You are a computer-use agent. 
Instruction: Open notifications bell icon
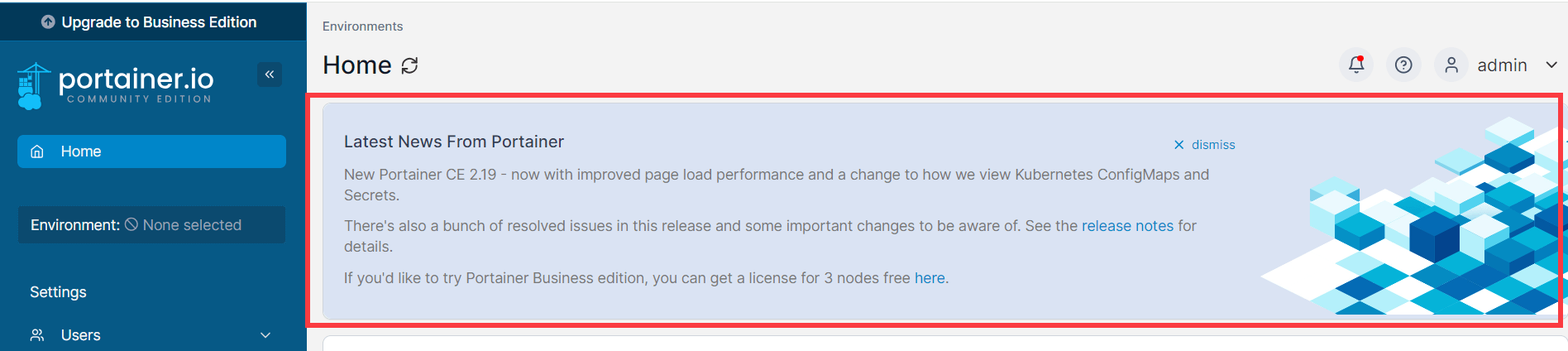(1356, 65)
